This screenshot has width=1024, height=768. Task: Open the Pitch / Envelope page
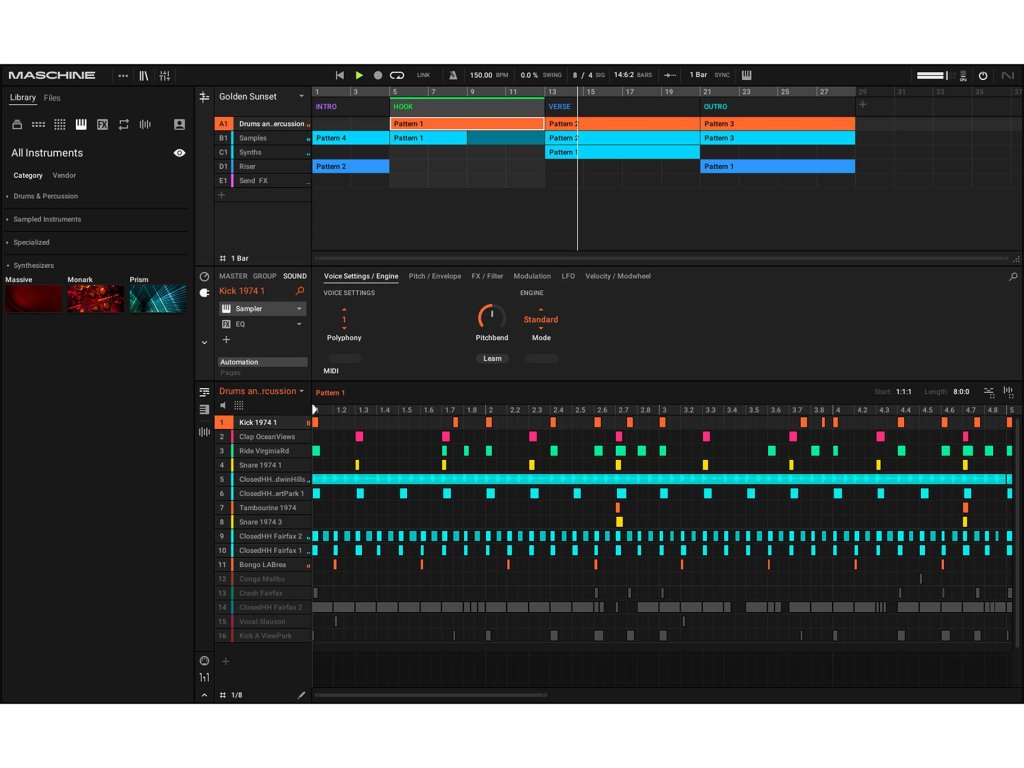tap(435, 276)
